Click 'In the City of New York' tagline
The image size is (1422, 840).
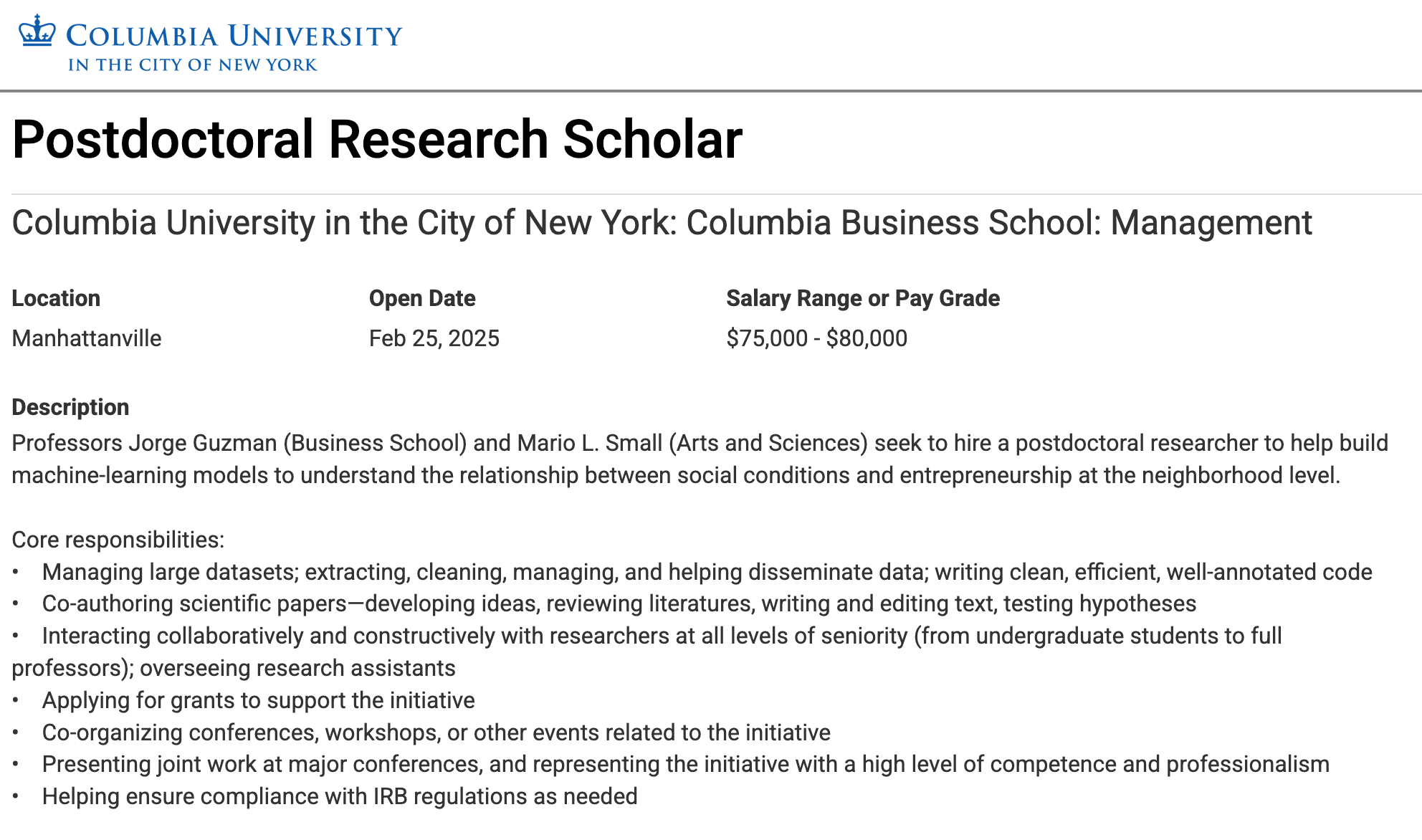192,65
